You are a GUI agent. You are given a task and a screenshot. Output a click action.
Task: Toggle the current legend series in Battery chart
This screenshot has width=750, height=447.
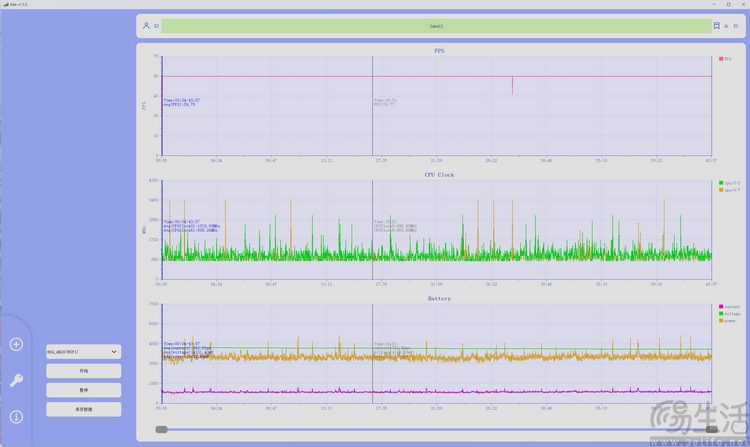[730, 307]
